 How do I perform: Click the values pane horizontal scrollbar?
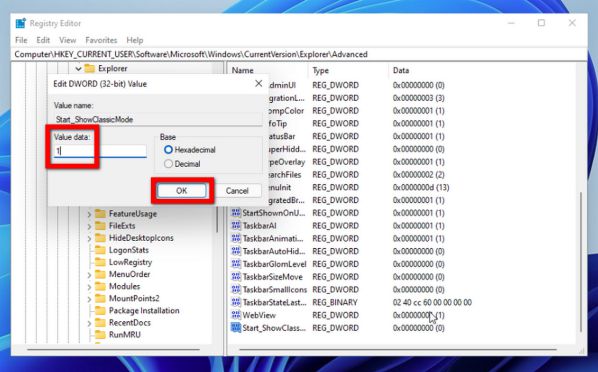(x=398, y=349)
